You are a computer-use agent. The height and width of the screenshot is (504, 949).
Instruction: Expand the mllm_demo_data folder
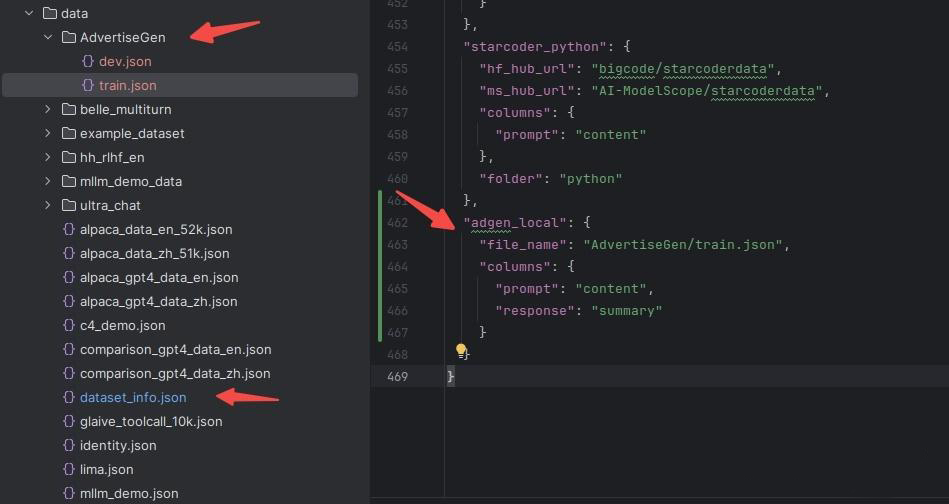point(48,182)
